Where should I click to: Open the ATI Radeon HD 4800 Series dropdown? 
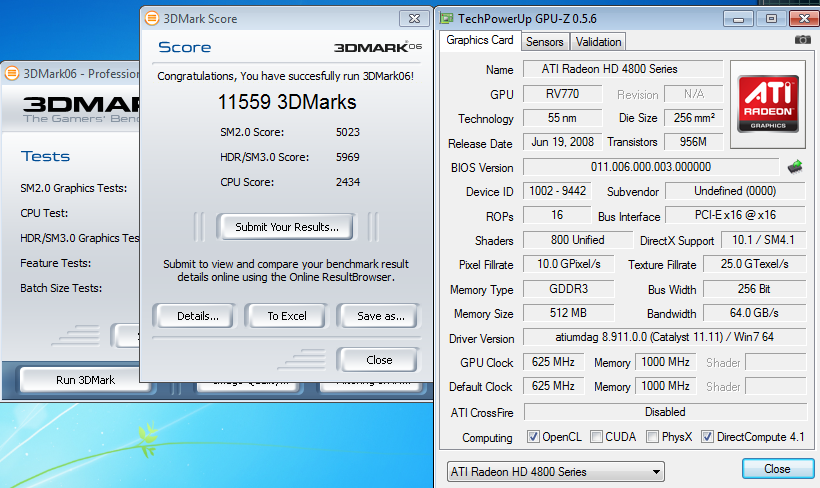pos(555,472)
